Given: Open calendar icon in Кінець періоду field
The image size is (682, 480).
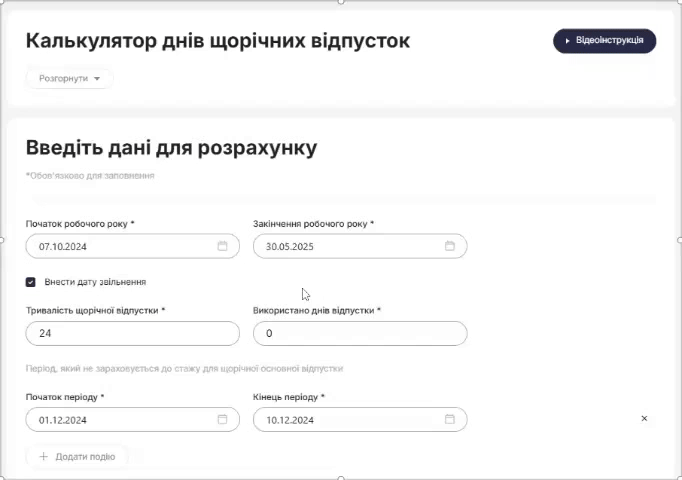Looking at the screenshot, I should coord(450,419).
